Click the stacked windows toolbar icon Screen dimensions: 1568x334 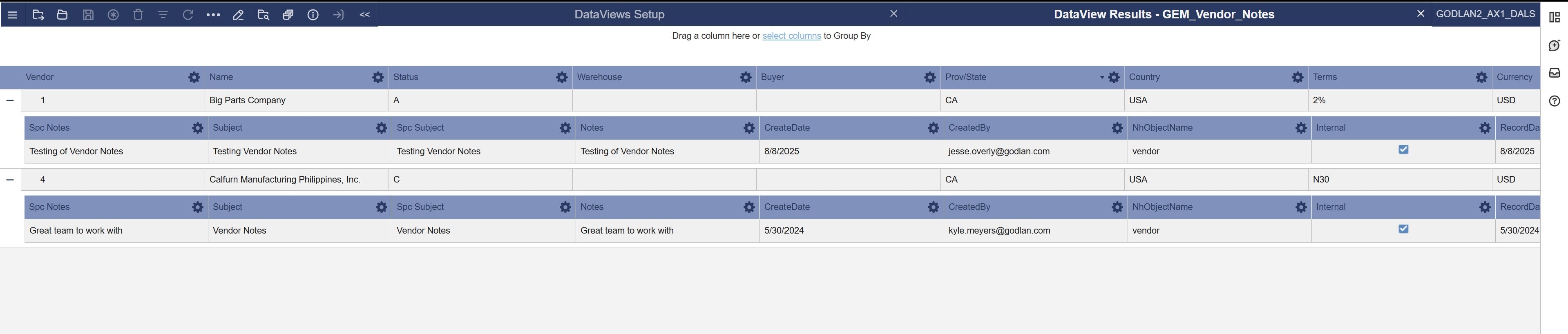pos(288,15)
